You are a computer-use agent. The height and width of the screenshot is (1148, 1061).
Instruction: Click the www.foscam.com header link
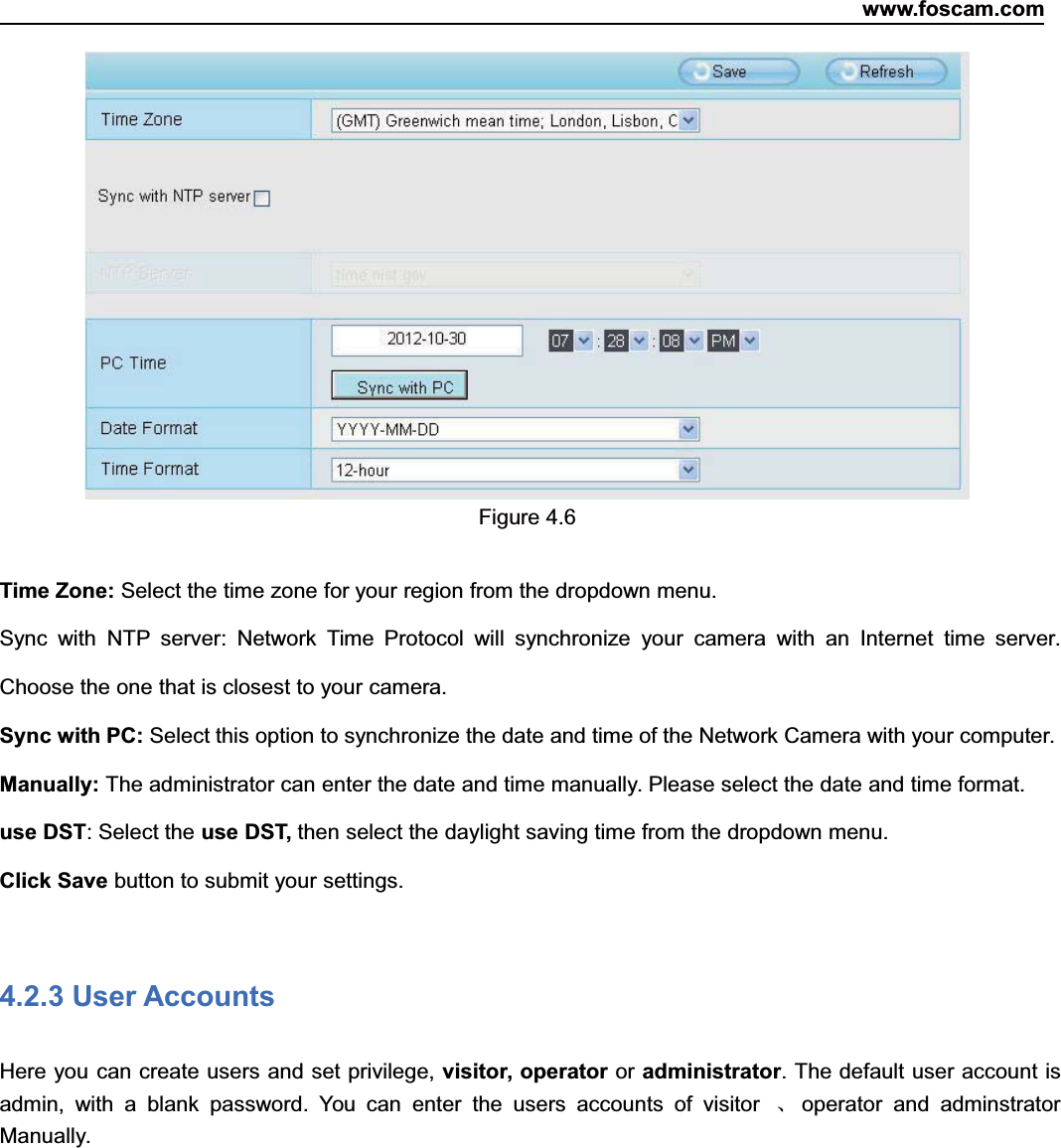click(951, 11)
